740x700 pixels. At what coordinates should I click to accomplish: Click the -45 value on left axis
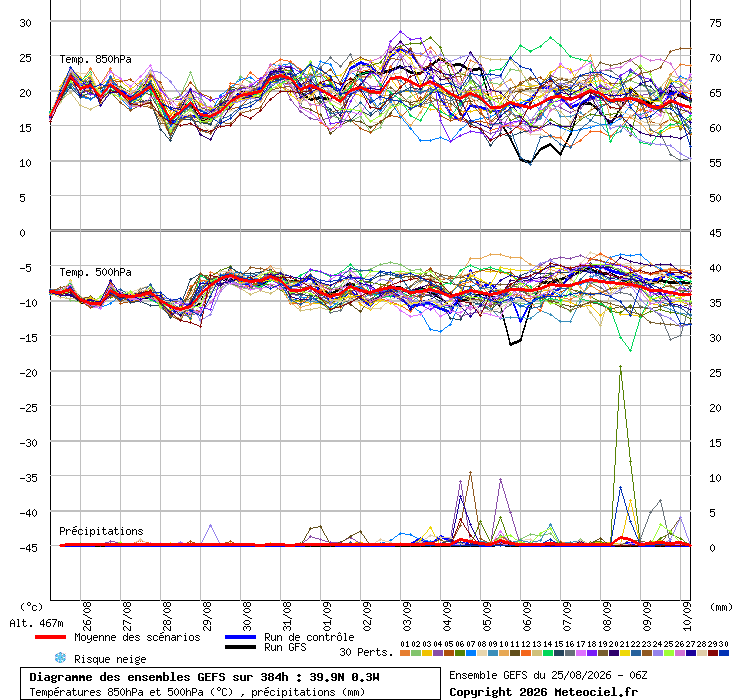coord(28,548)
